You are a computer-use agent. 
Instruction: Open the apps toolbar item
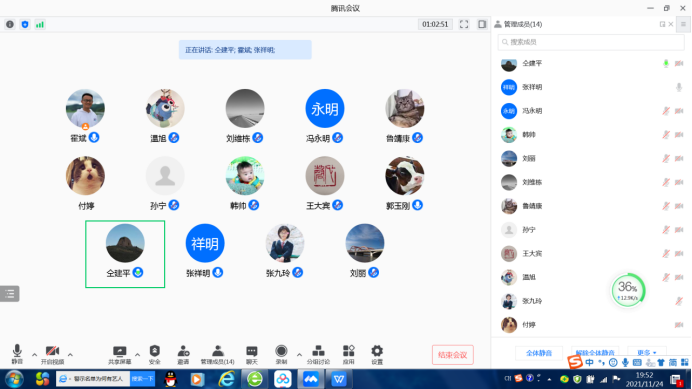coord(349,355)
